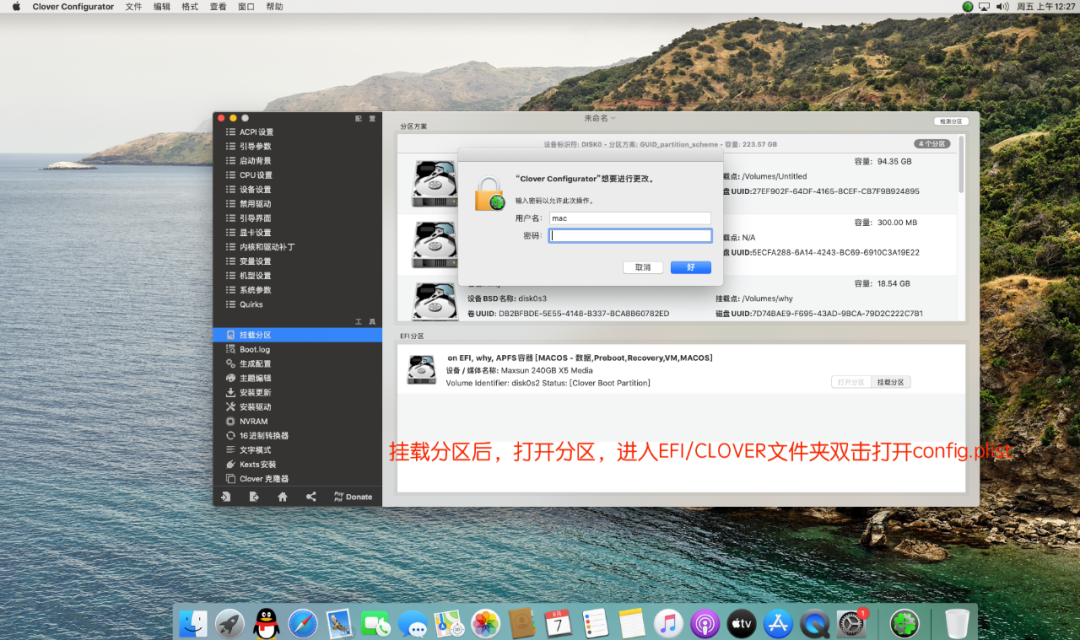The height and width of the screenshot is (640, 1080).
Task: Click the partition list vertical scrollbar
Action: pyautogui.click(x=961, y=165)
